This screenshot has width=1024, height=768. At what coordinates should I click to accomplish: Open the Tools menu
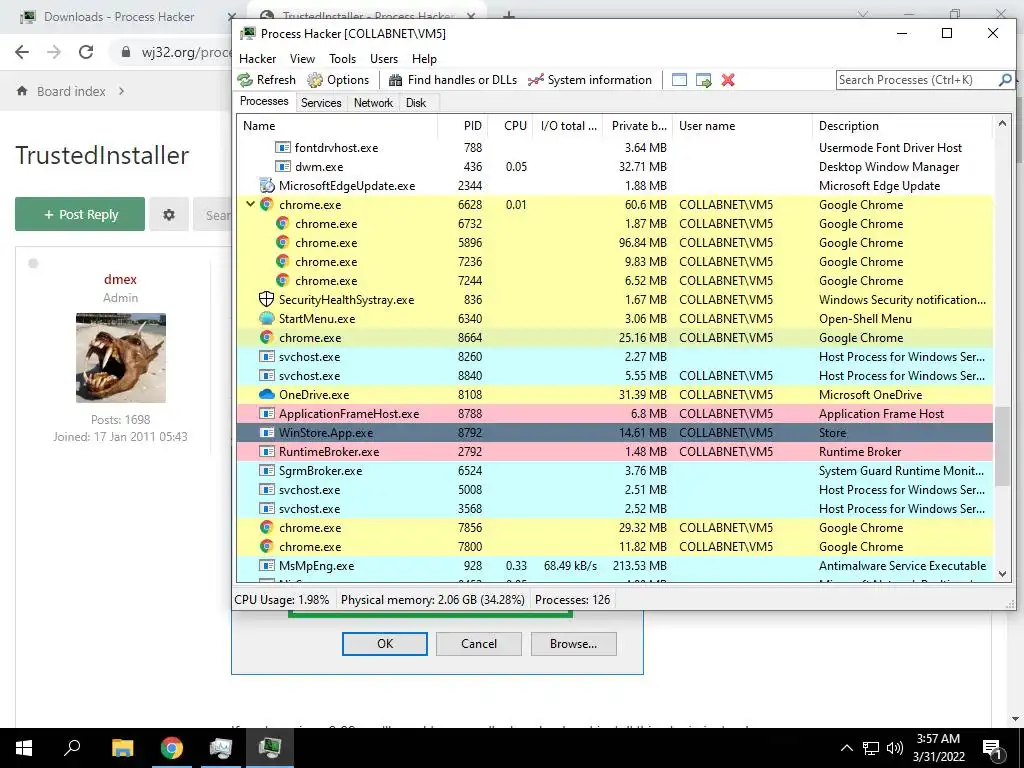pos(342,59)
